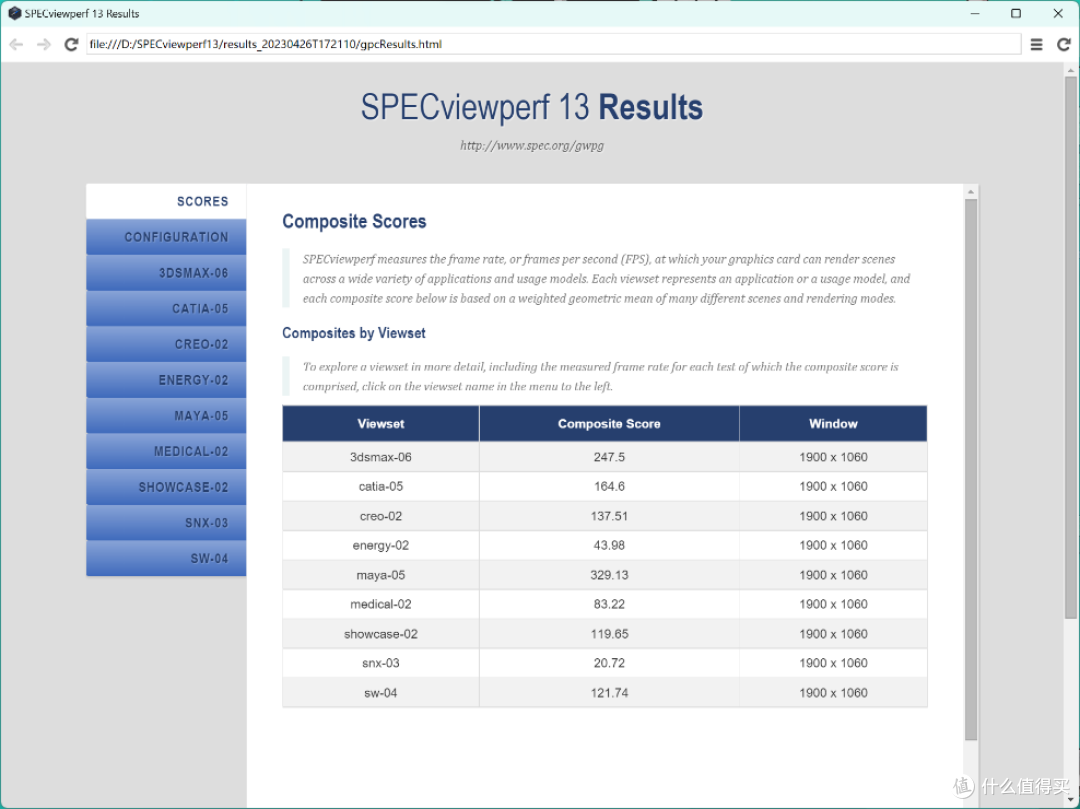Follow the http://www.spec.org/gwpg link
Viewport: 1080px width, 809px height.
[532, 145]
